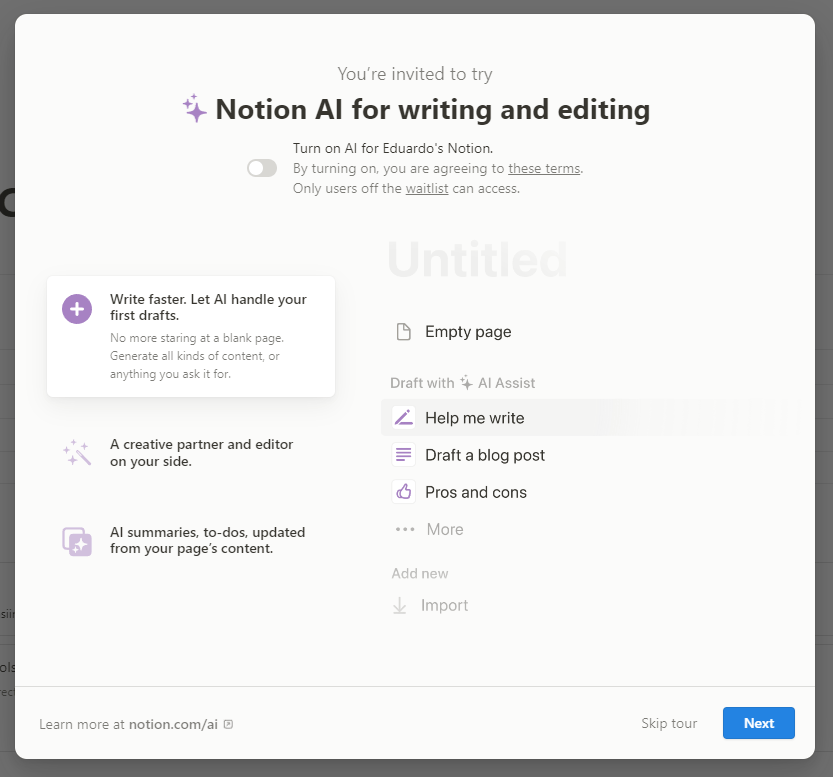
Task: Click the magic wand sparkle icon
Action: (77, 453)
